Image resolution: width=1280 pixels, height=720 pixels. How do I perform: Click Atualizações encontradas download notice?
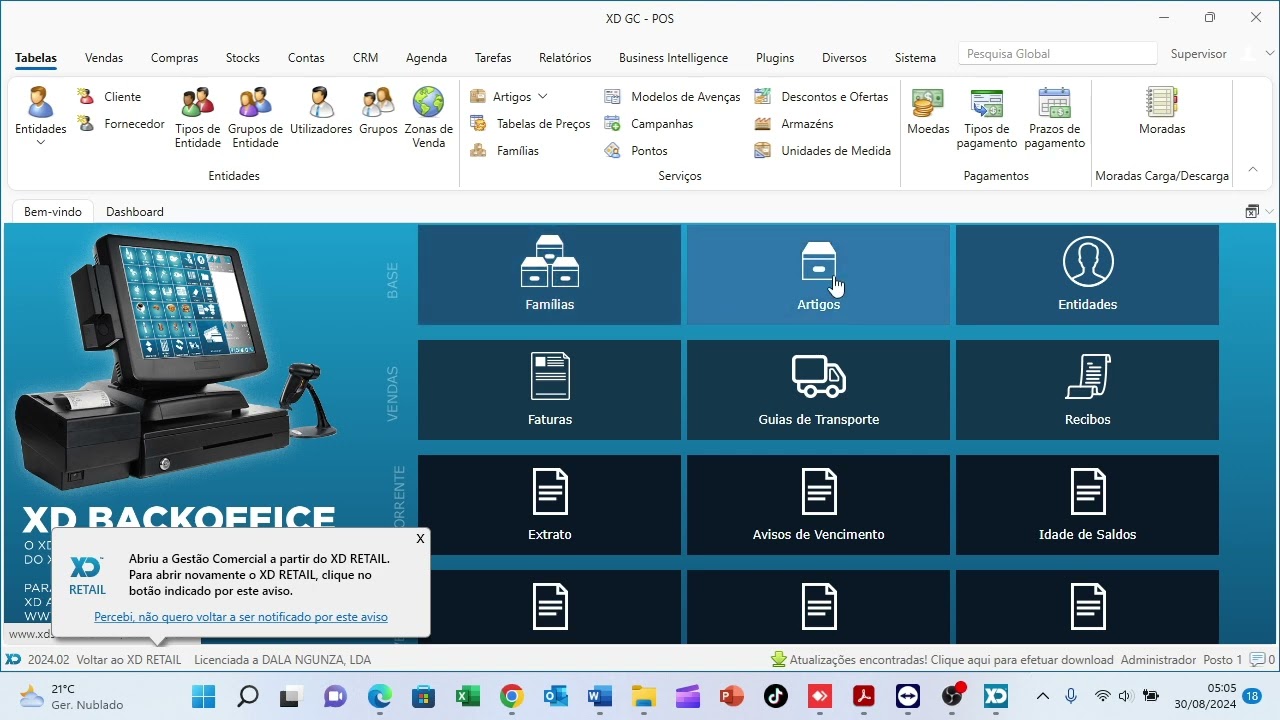pyautogui.click(x=942, y=660)
